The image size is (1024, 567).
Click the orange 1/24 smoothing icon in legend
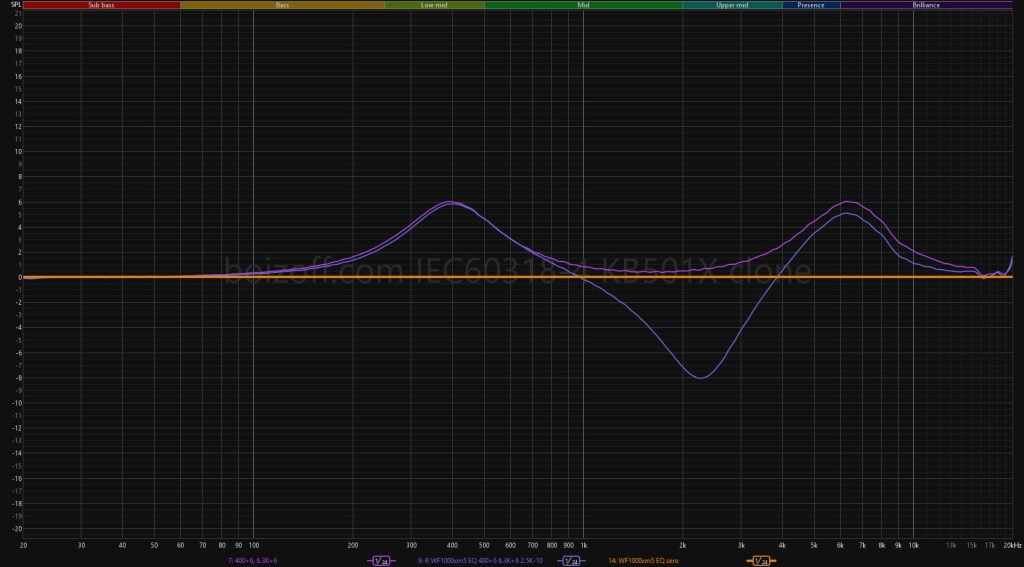click(x=760, y=561)
